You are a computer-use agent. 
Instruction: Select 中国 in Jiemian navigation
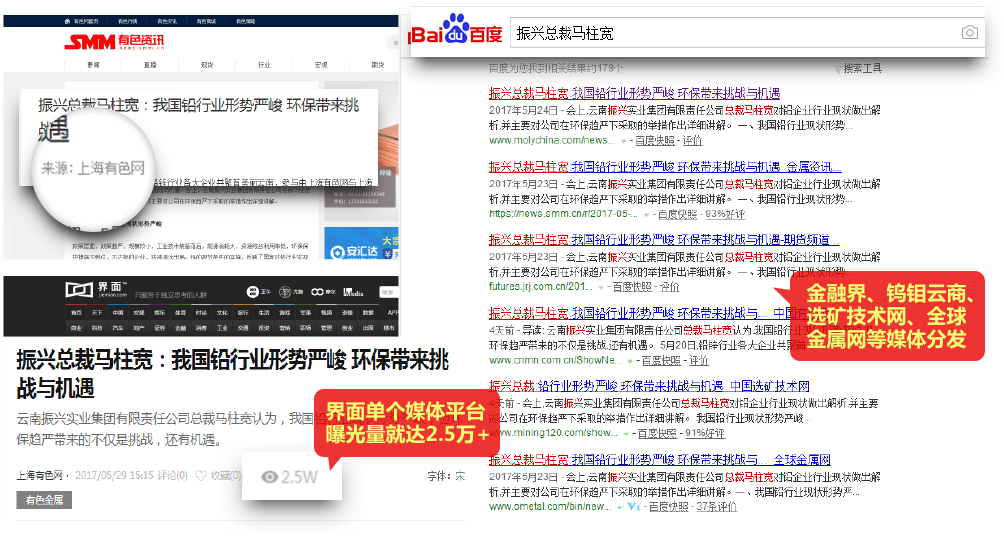point(118,313)
